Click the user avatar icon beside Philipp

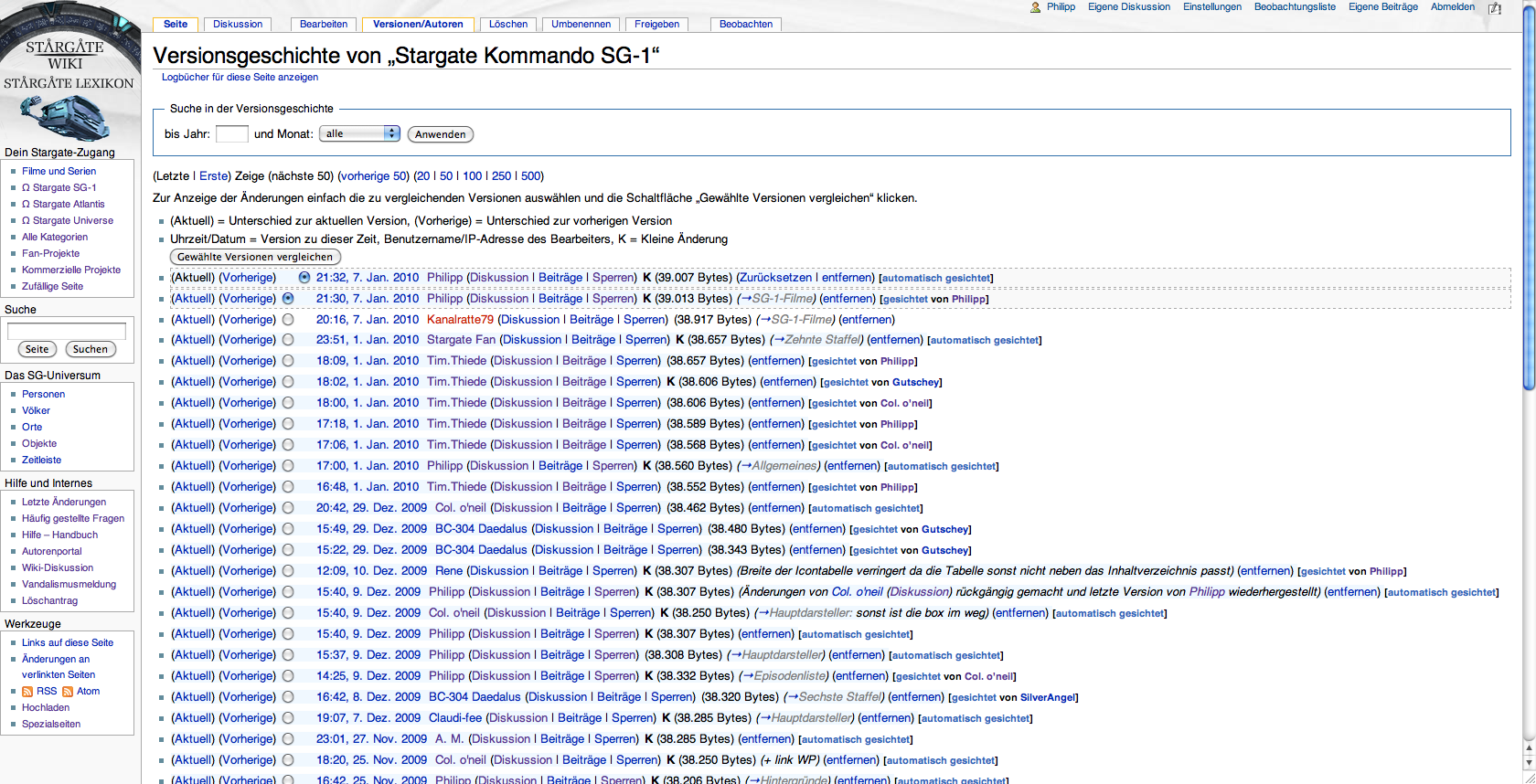[x=1035, y=7]
